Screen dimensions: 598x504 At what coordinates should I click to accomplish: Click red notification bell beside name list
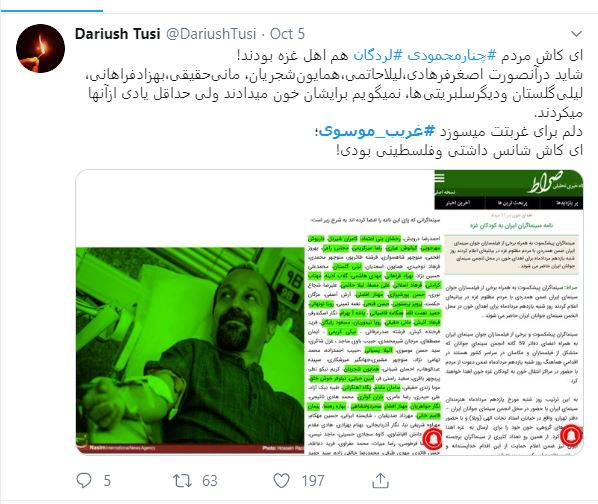[x=433, y=439]
